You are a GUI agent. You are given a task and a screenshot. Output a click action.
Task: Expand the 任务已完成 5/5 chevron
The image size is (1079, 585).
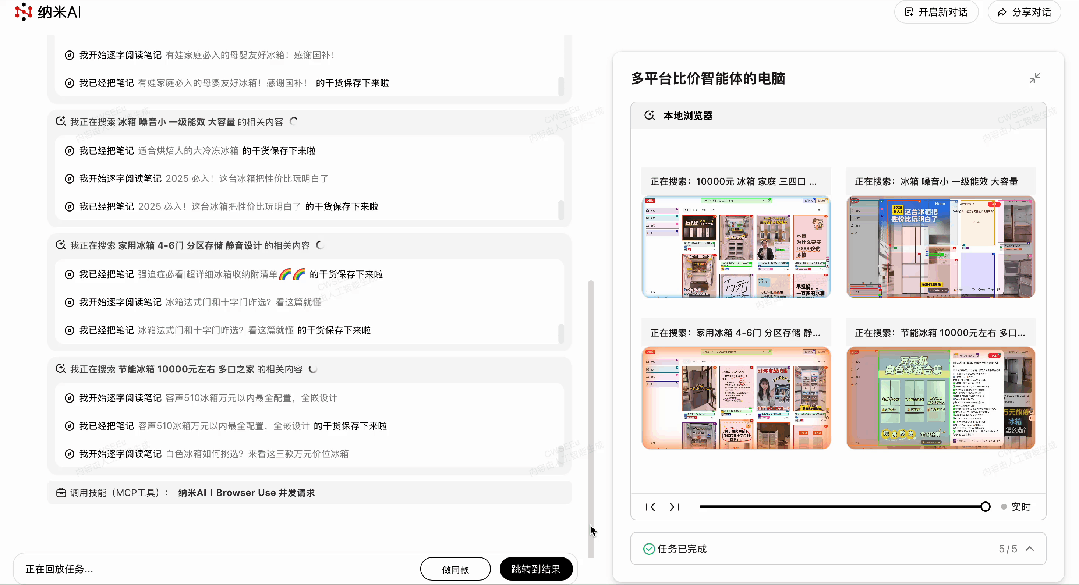[x=1029, y=549]
